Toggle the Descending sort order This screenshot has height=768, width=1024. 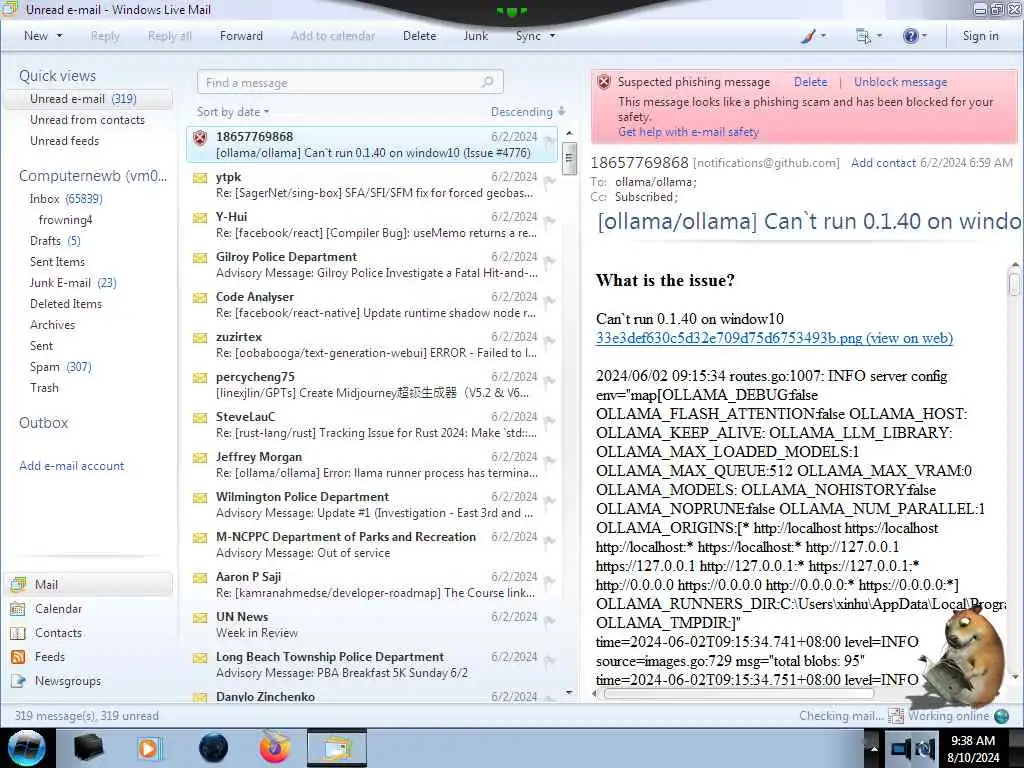point(528,112)
